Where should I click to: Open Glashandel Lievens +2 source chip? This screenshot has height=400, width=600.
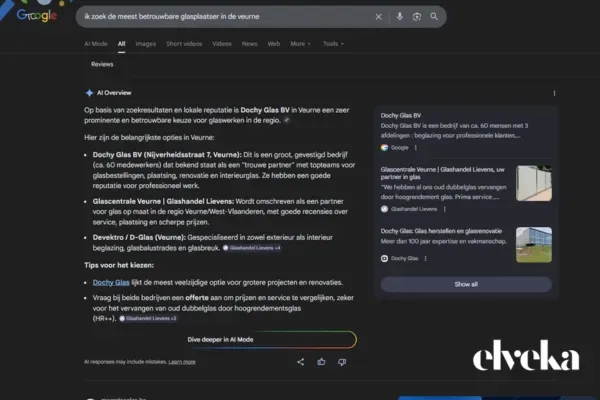click(x=148, y=318)
